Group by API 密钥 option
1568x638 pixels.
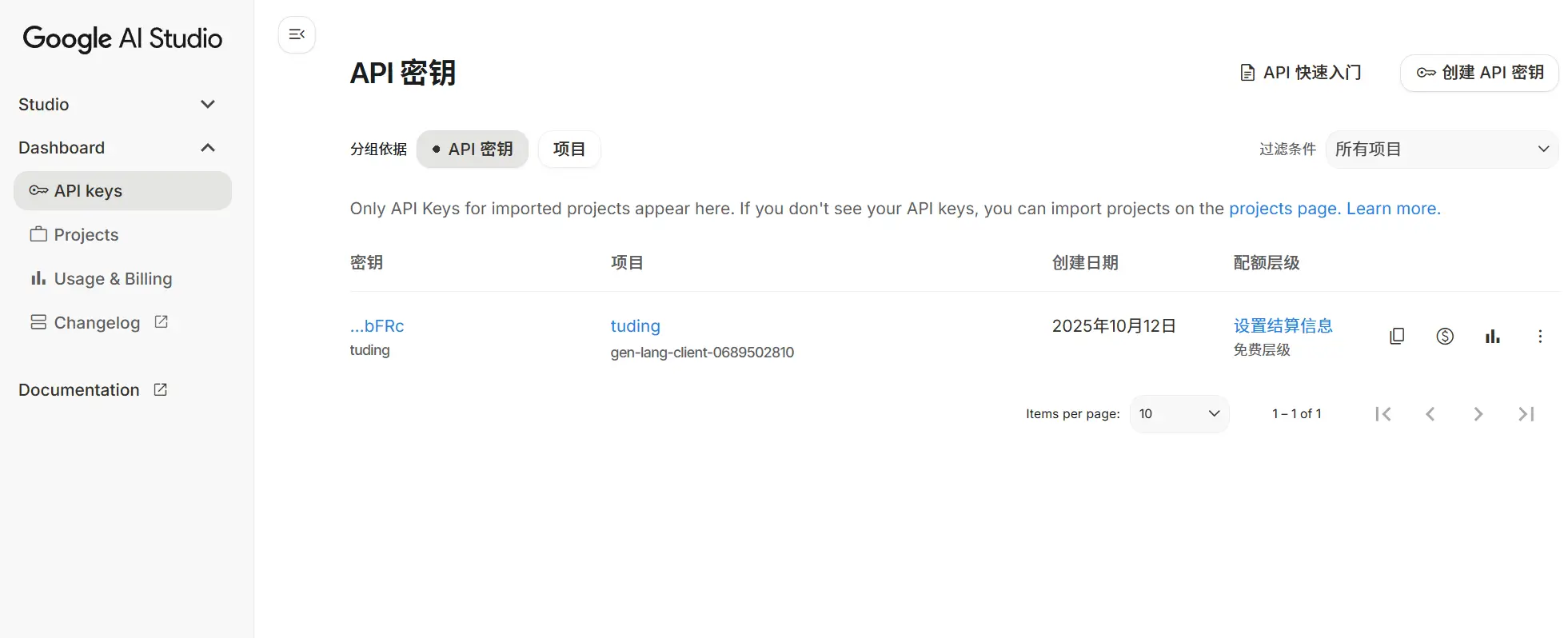pos(473,150)
